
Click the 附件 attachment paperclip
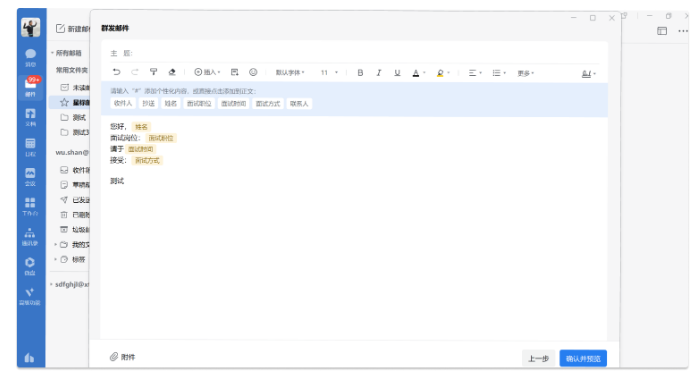pos(123,356)
